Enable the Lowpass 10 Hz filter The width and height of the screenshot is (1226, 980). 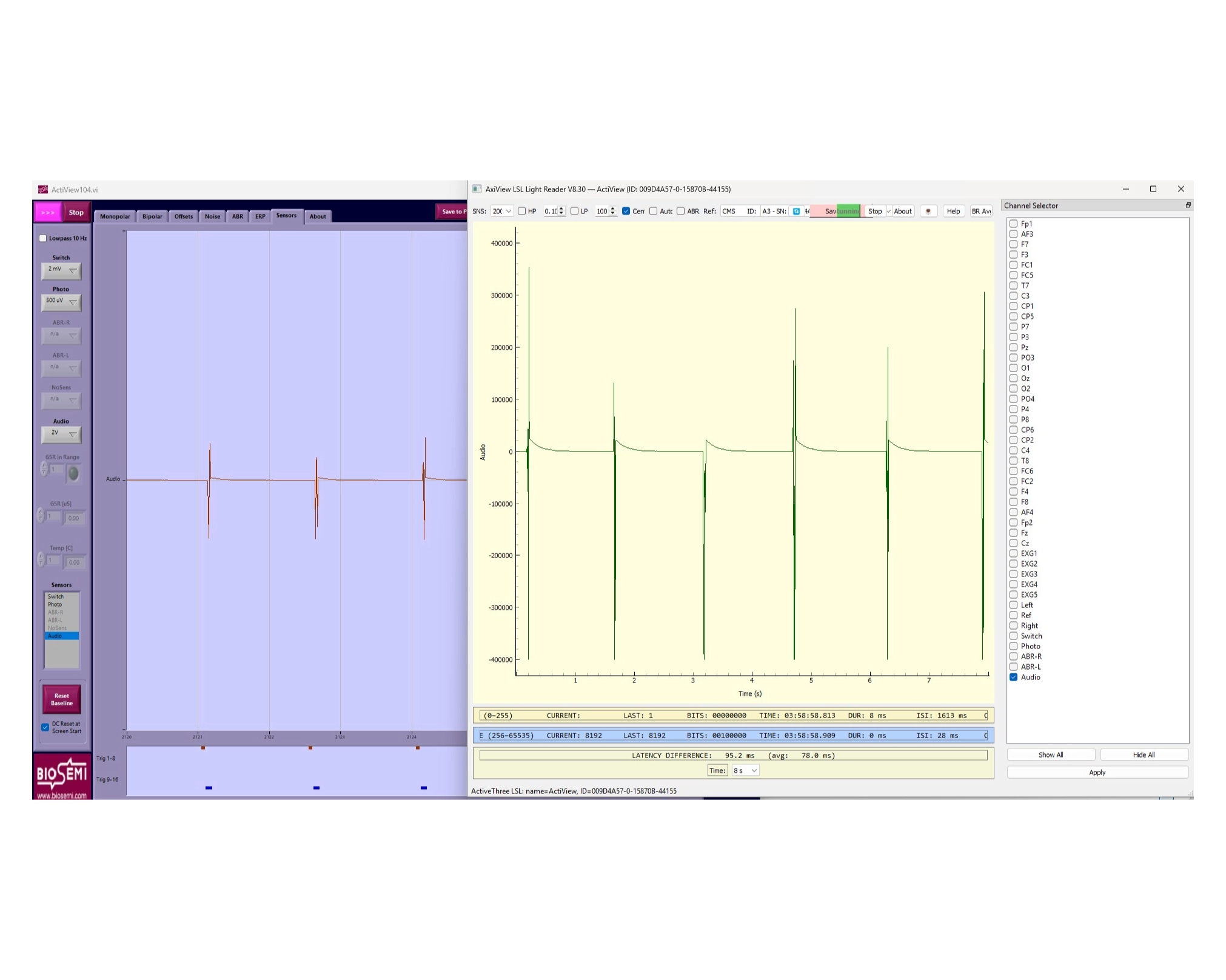pos(42,238)
